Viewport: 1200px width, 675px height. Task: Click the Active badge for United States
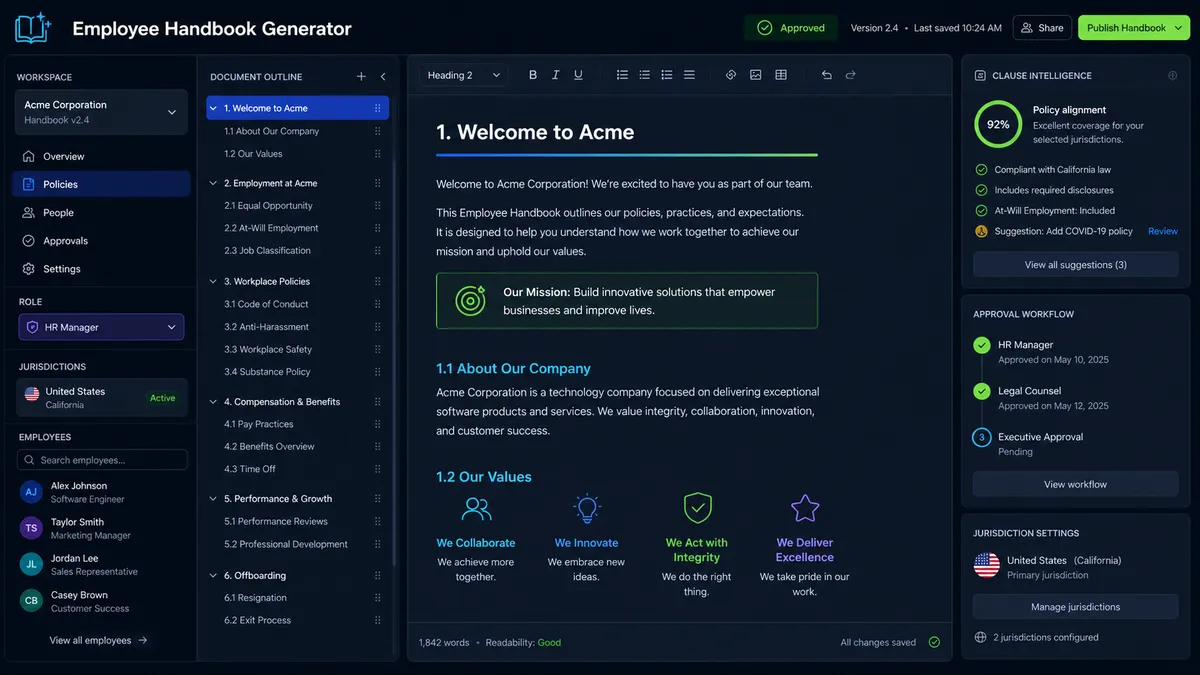[x=162, y=398]
